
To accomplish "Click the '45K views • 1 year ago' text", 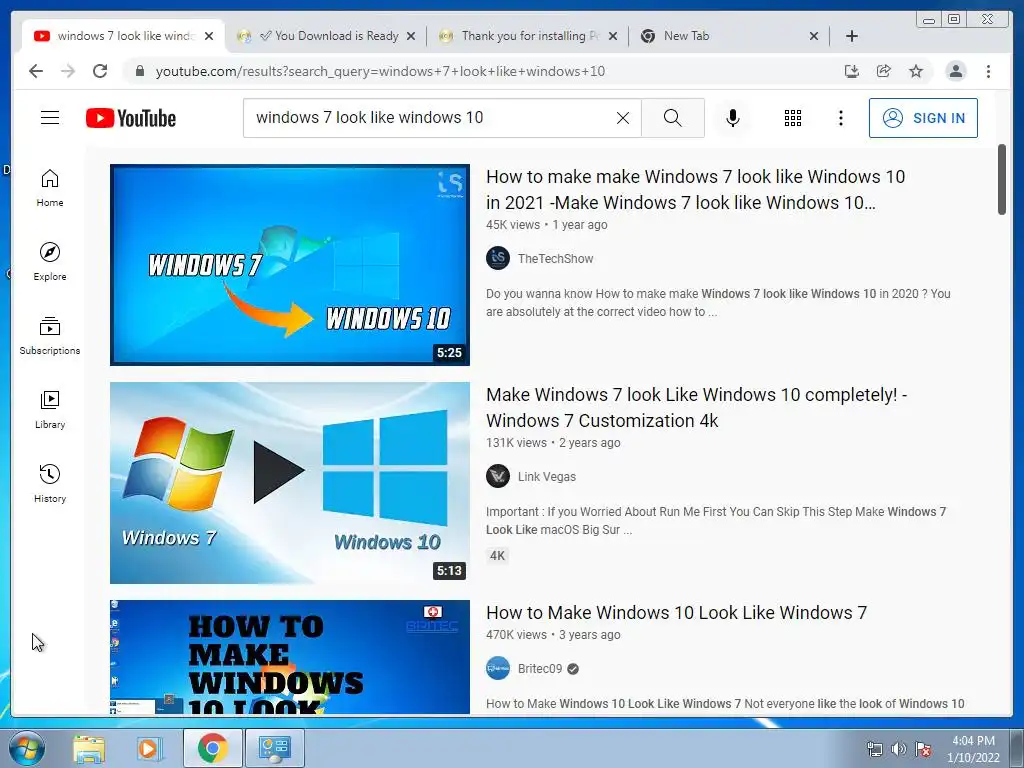I will (x=547, y=225).
